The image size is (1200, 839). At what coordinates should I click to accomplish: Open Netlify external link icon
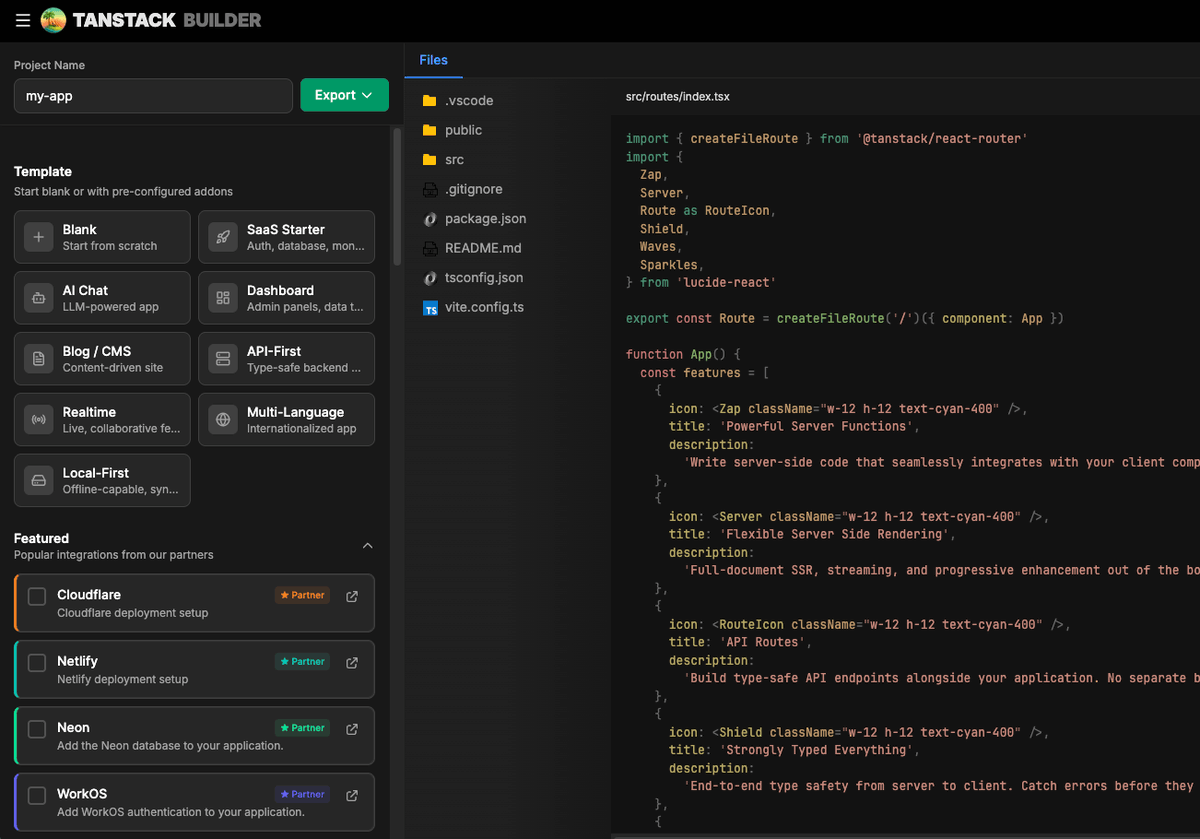pos(352,662)
